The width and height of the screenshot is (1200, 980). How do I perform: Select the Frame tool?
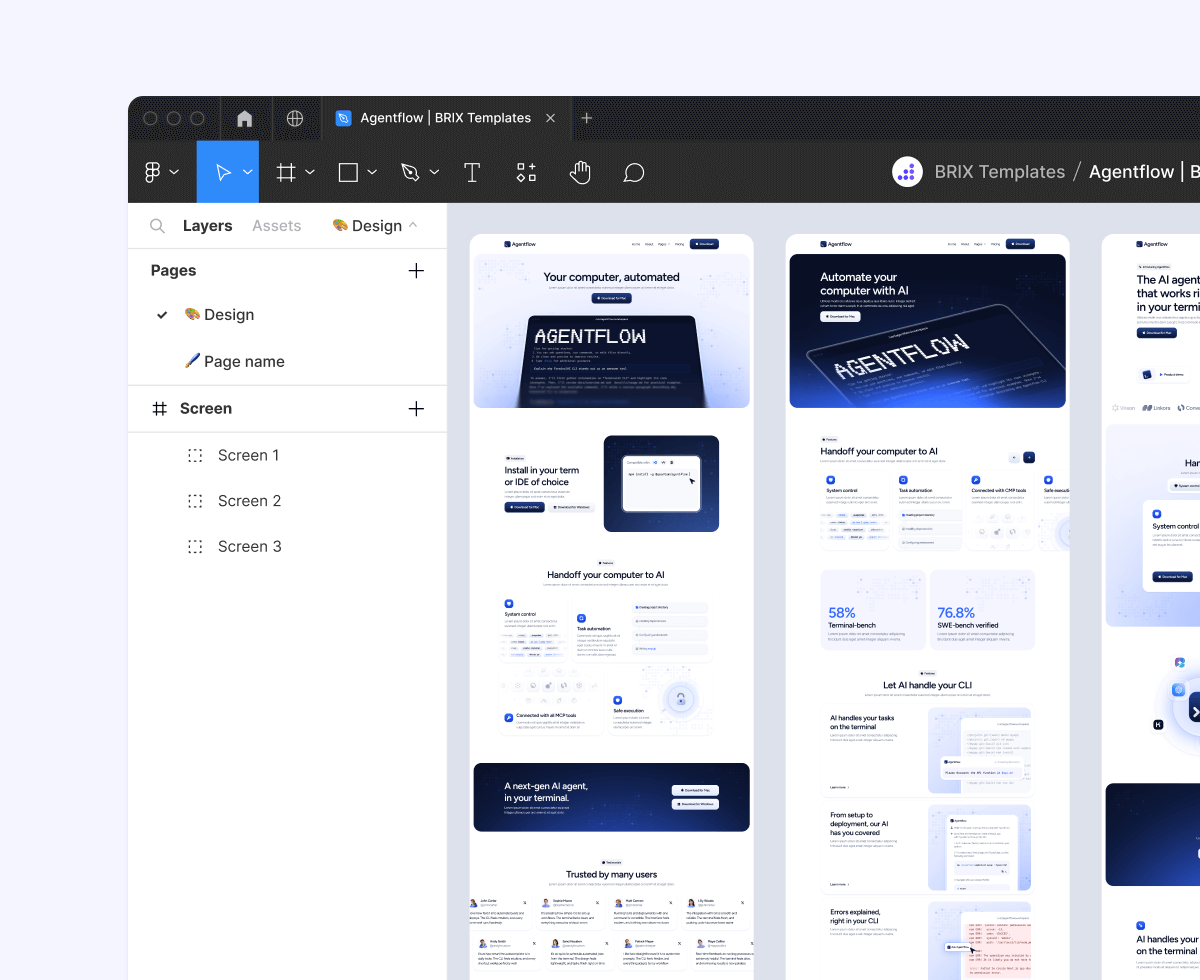(287, 171)
